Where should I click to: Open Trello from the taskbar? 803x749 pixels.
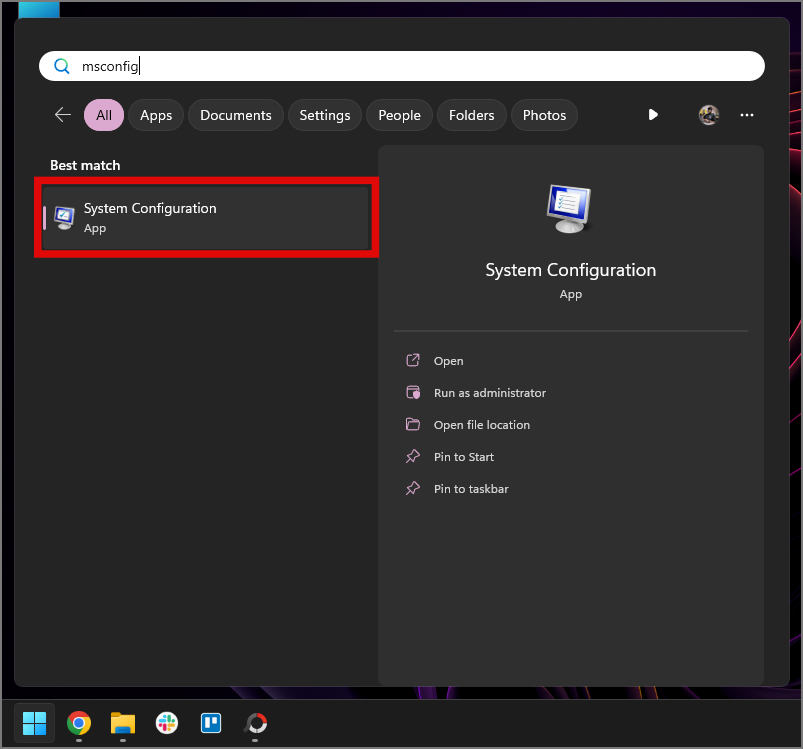point(211,723)
